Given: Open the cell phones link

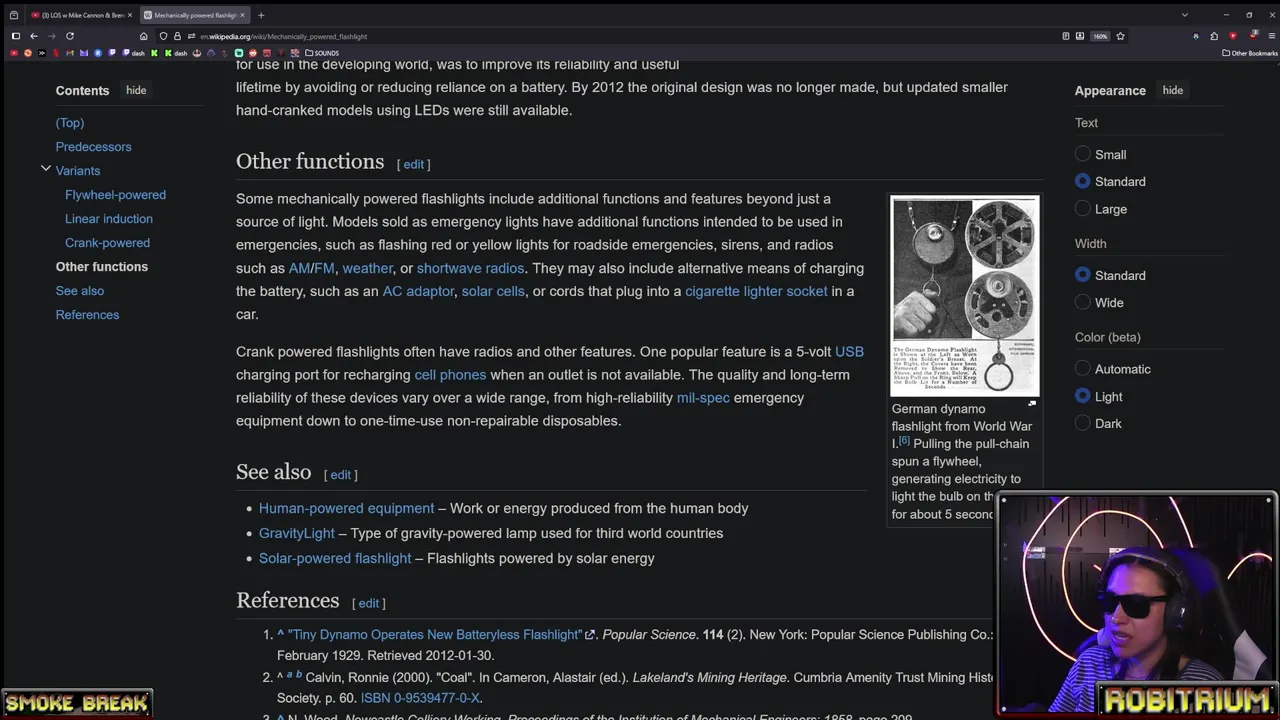Looking at the screenshot, I should 450,374.
